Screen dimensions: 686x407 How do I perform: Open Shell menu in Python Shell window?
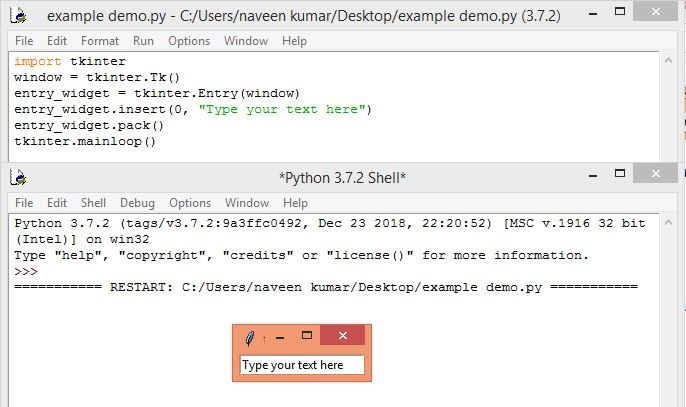coord(93,203)
